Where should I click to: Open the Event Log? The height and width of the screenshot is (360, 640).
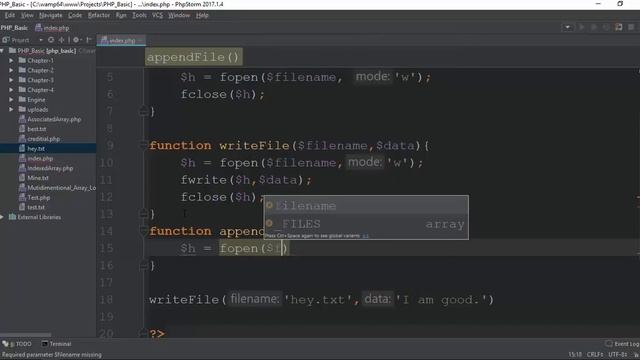click(x=623, y=344)
